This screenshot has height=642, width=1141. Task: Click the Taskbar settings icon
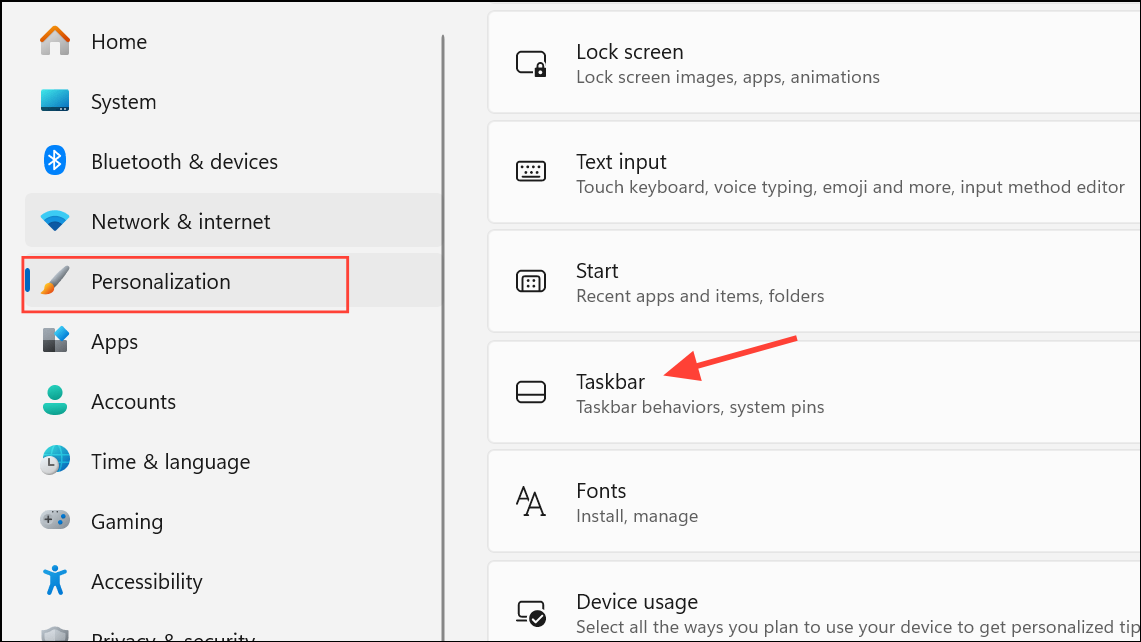click(x=531, y=392)
